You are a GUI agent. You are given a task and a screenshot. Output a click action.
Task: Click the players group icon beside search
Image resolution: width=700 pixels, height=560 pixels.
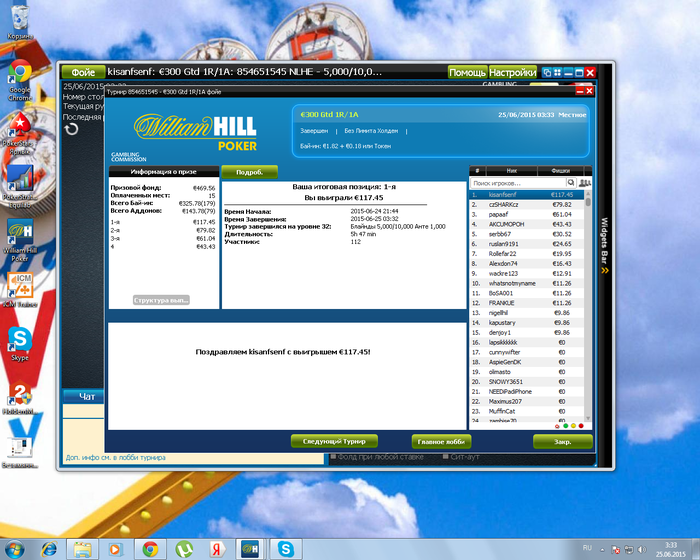584,183
